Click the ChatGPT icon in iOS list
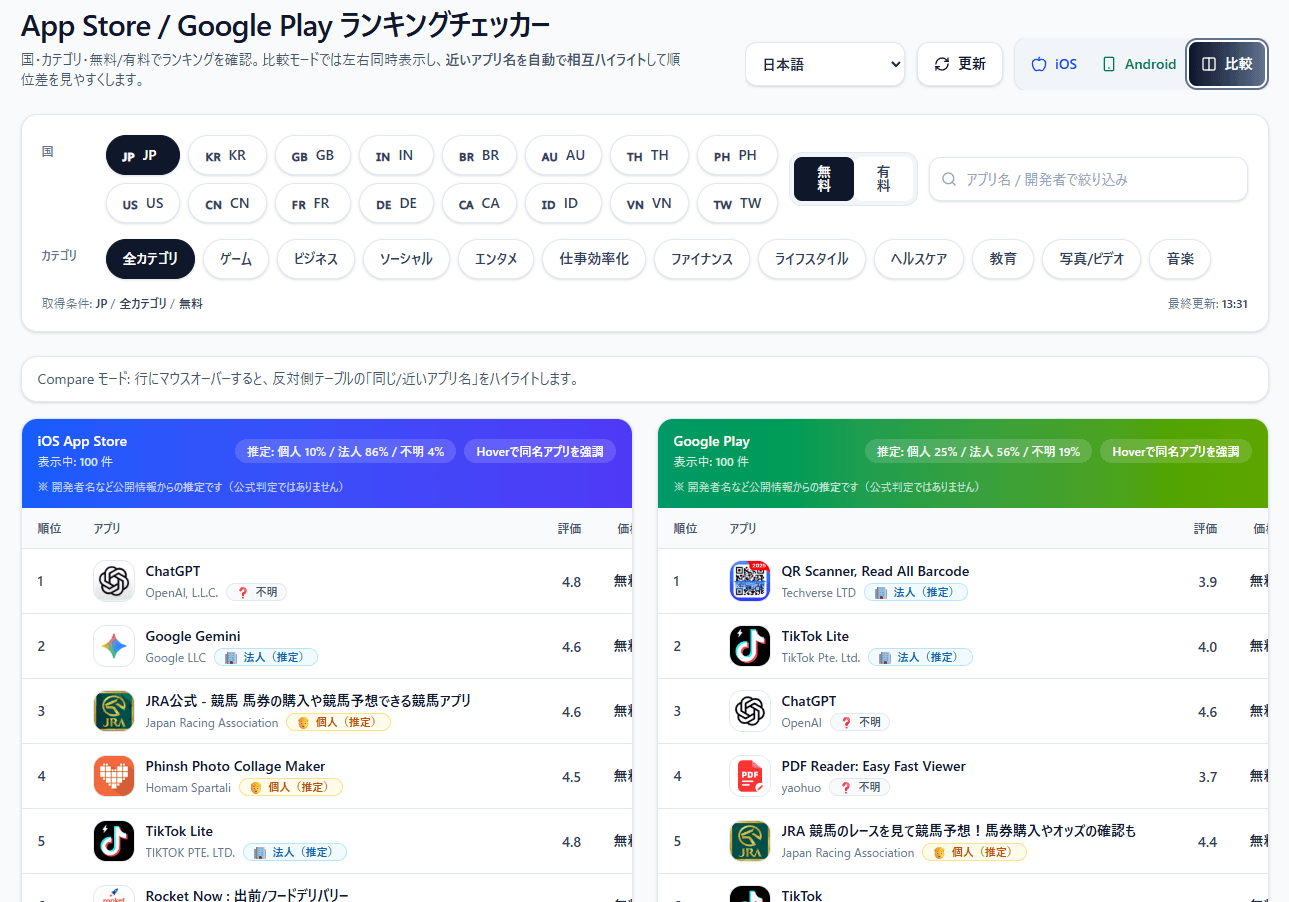Screen dimensions: 1289x902 click(114, 581)
